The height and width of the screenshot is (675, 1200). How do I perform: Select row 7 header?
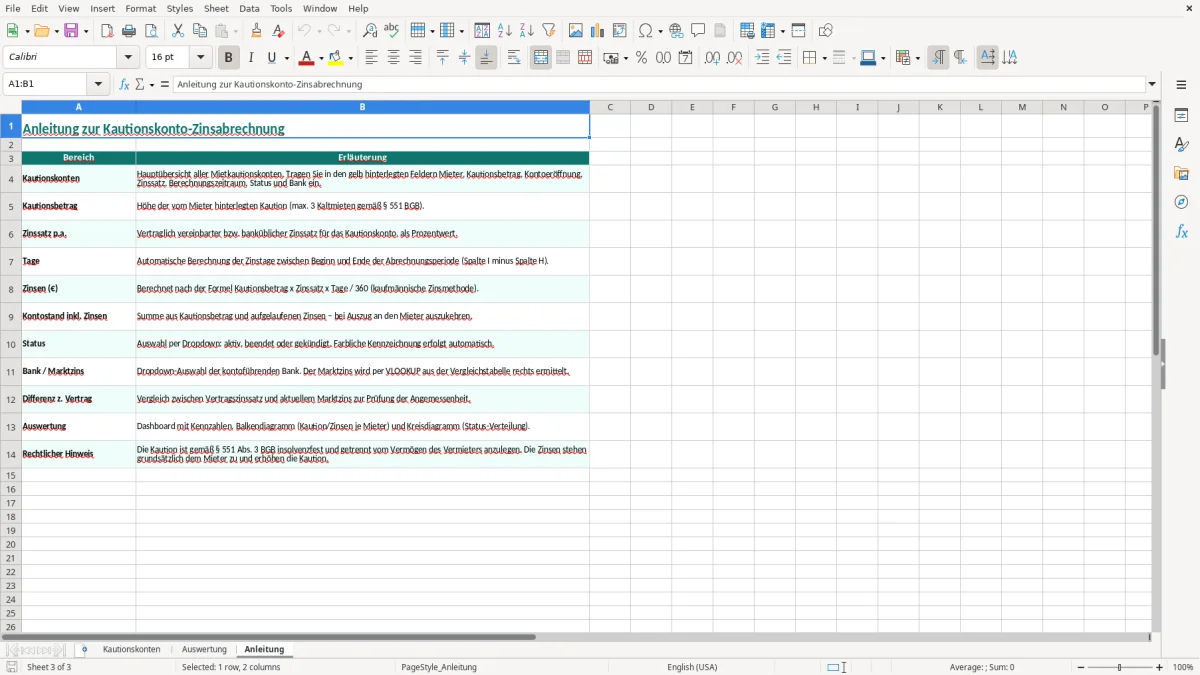[11, 261]
